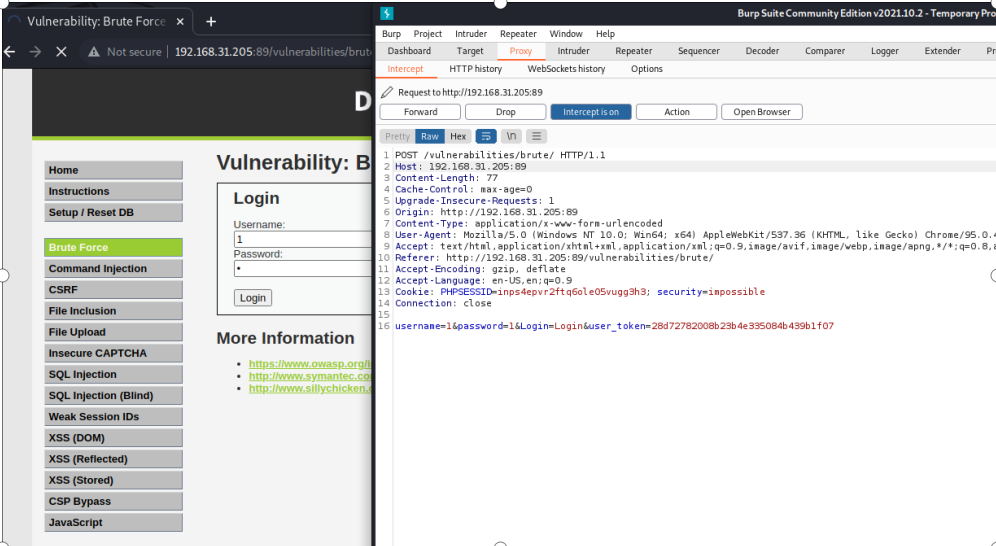Screen dimensions: 996x546
Task: Open a new browser tab with plus
Action: click(211, 22)
